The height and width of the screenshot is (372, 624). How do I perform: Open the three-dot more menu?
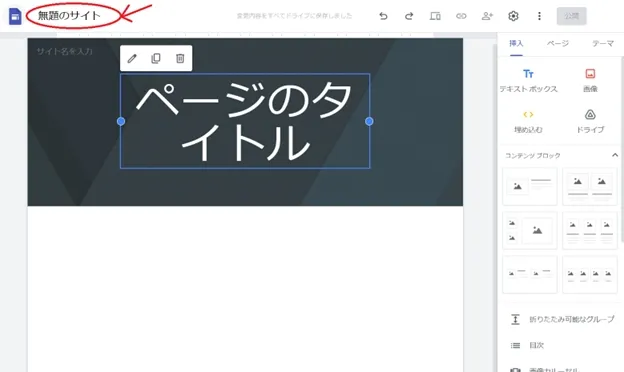click(x=539, y=16)
